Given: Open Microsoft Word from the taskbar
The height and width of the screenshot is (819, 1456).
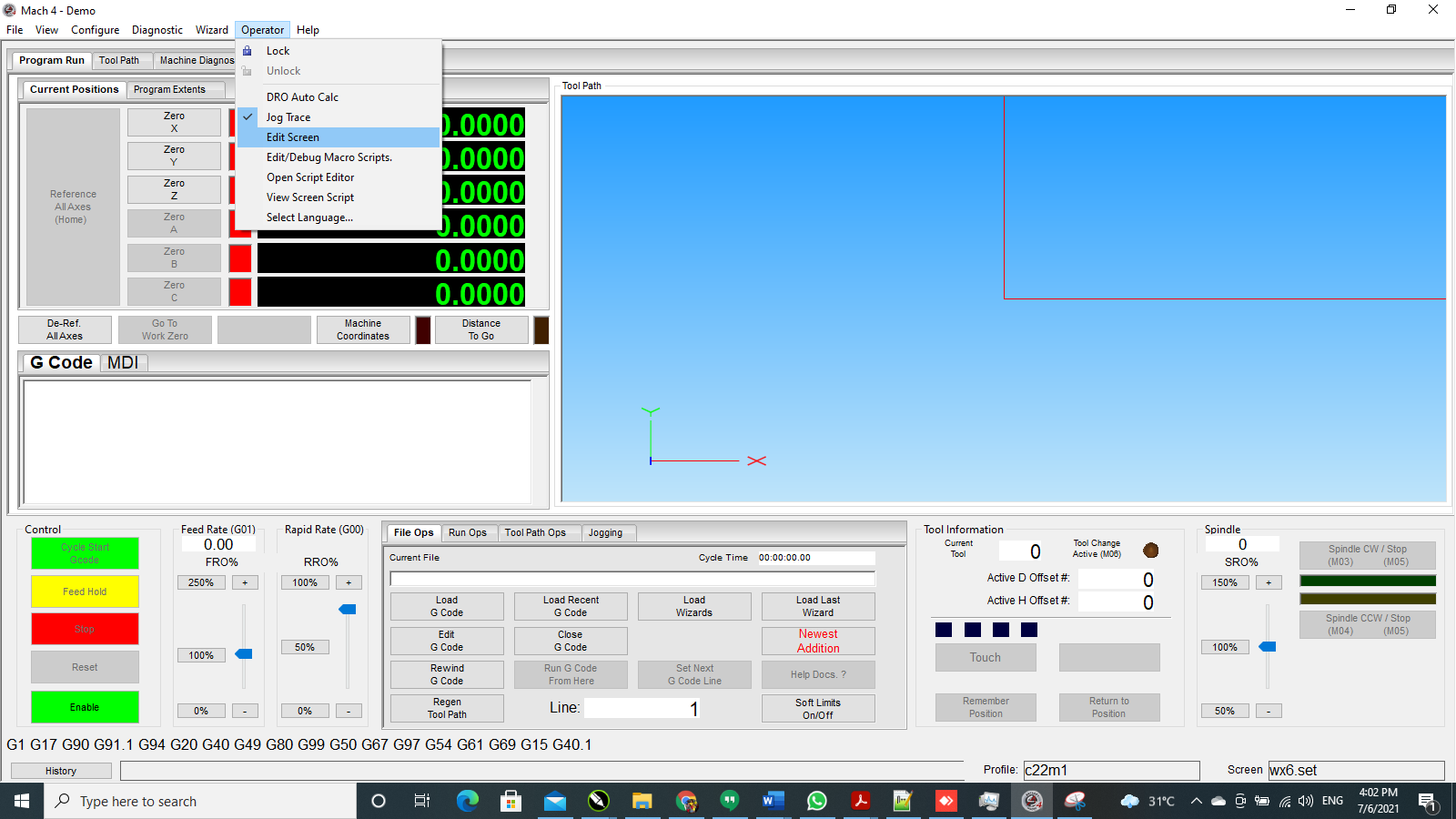Looking at the screenshot, I should click(x=773, y=802).
